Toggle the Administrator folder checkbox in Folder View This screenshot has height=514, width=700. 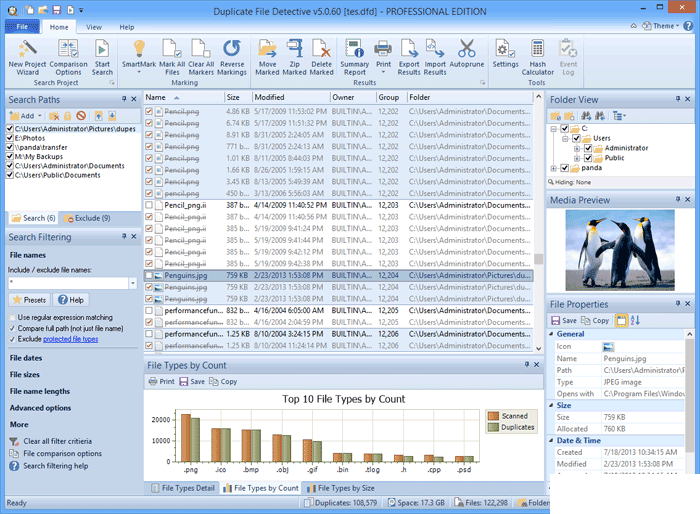coord(588,148)
